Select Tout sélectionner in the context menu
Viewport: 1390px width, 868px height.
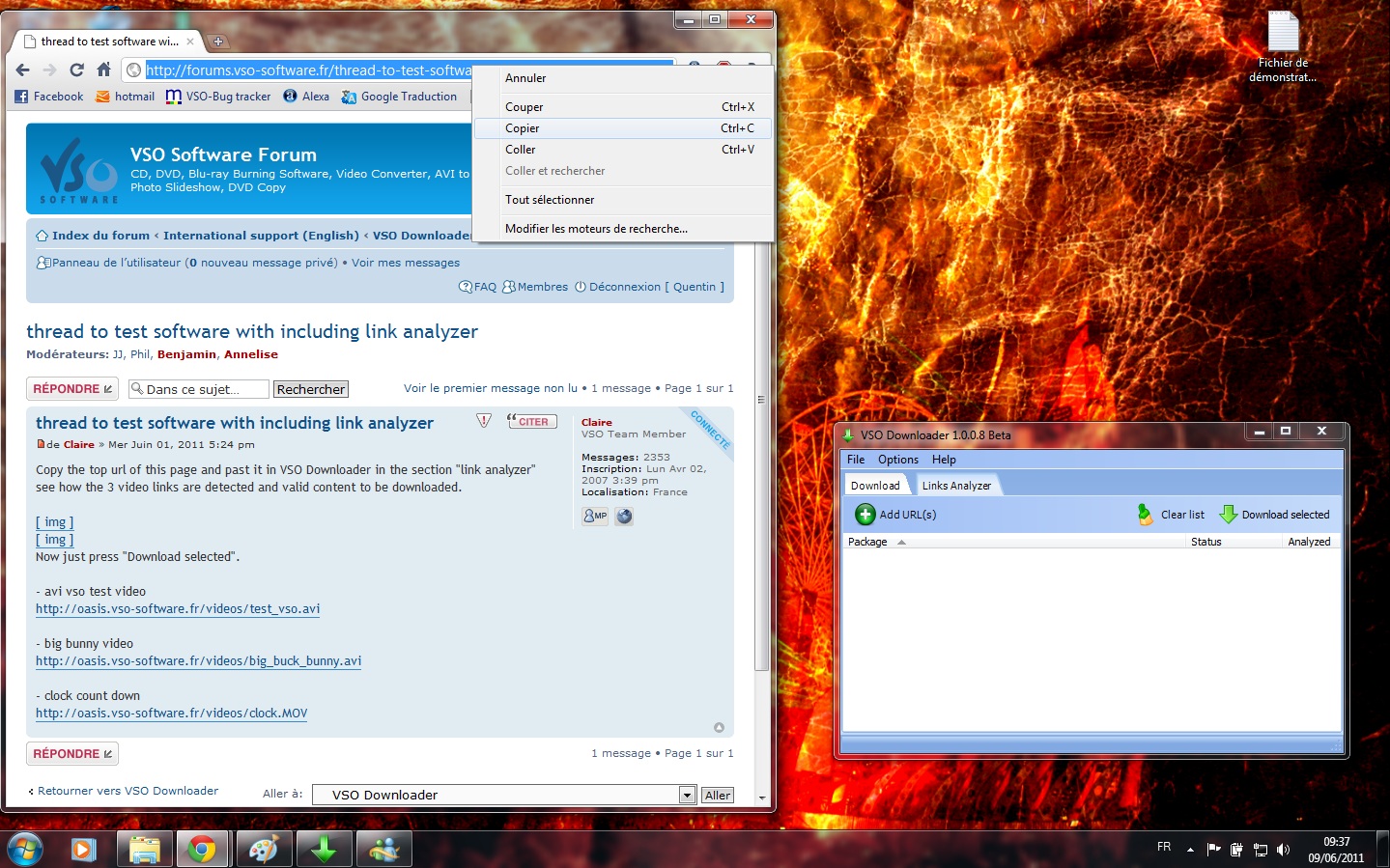click(x=623, y=200)
